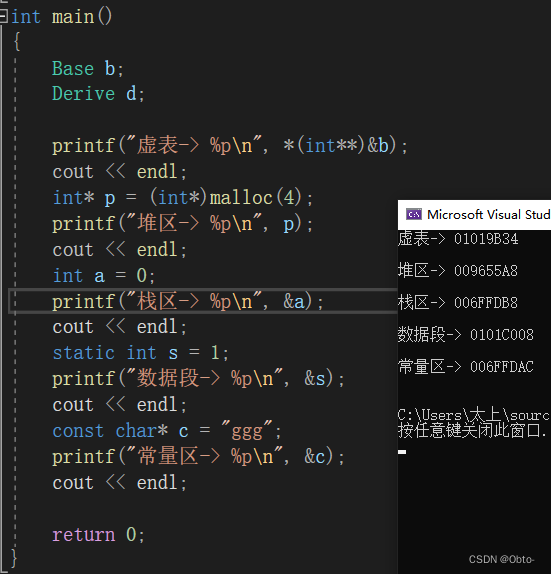Click the opening brace of main

(16, 41)
